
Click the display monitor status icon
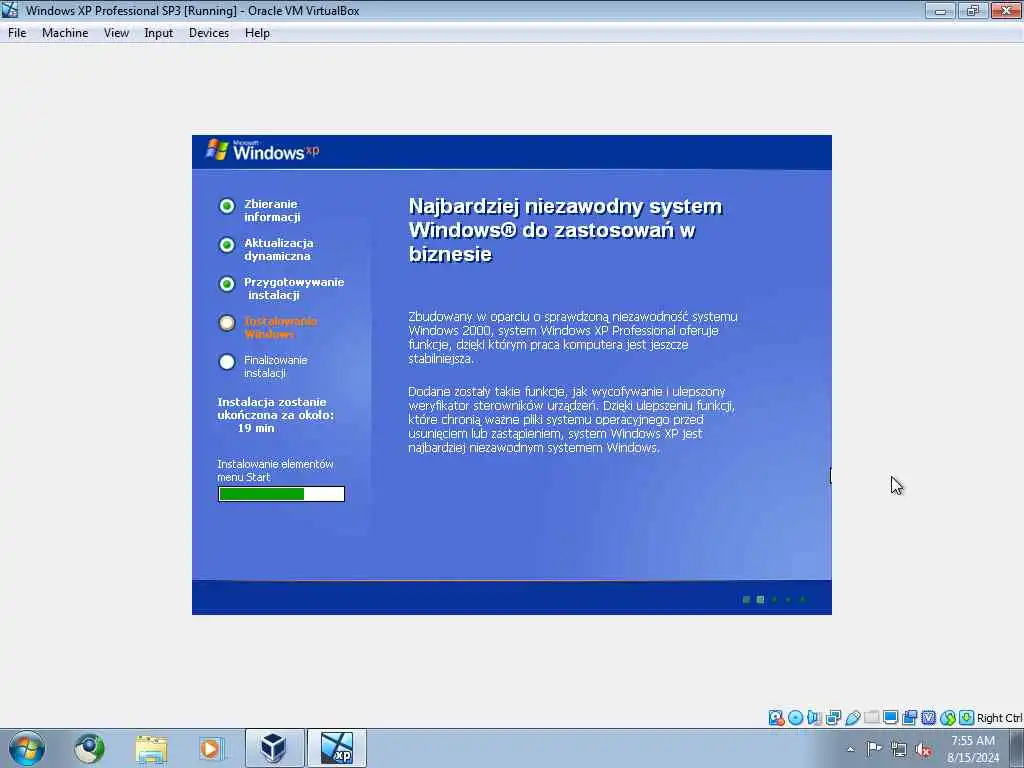[x=890, y=718]
